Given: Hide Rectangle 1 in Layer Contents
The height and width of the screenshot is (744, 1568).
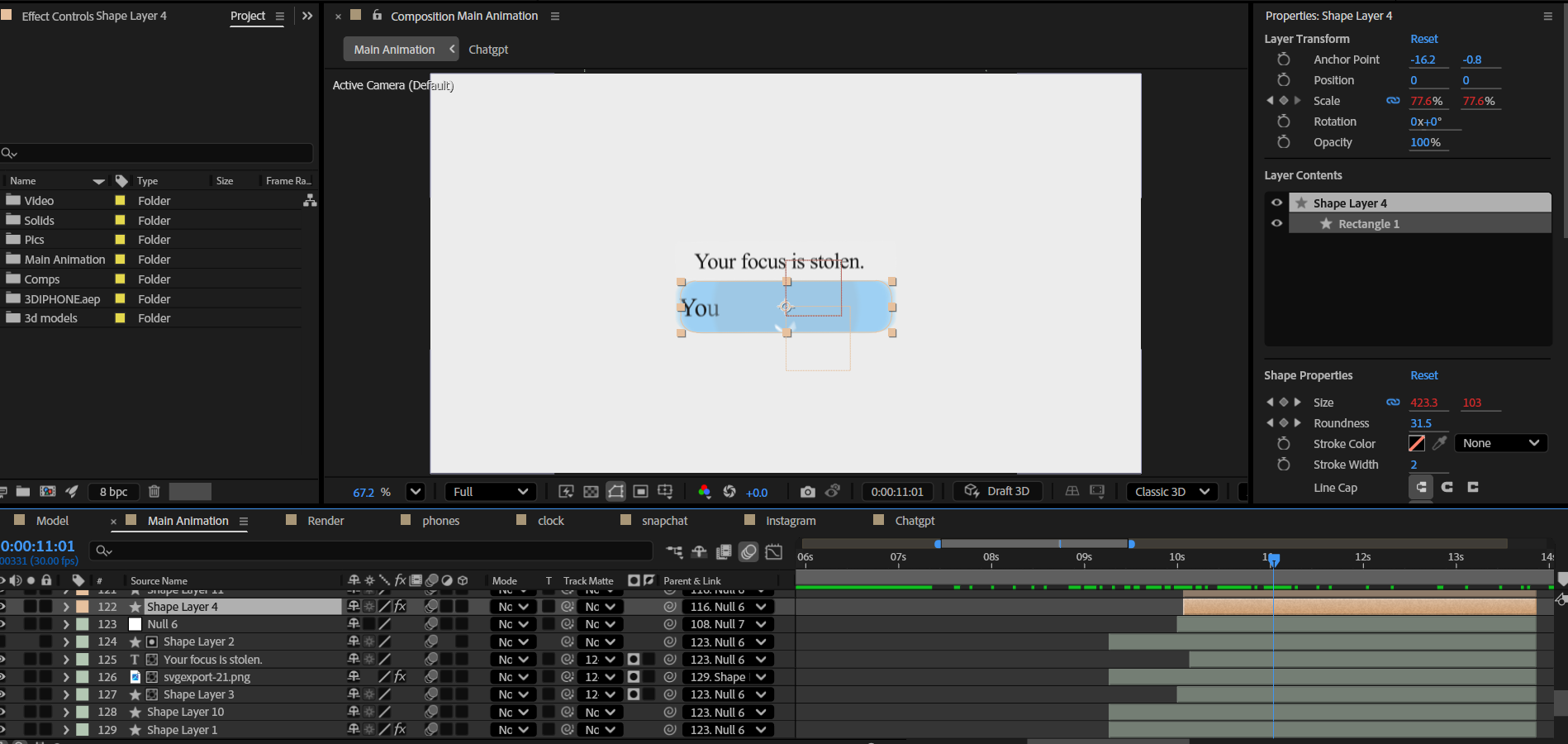Looking at the screenshot, I should (1276, 224).
